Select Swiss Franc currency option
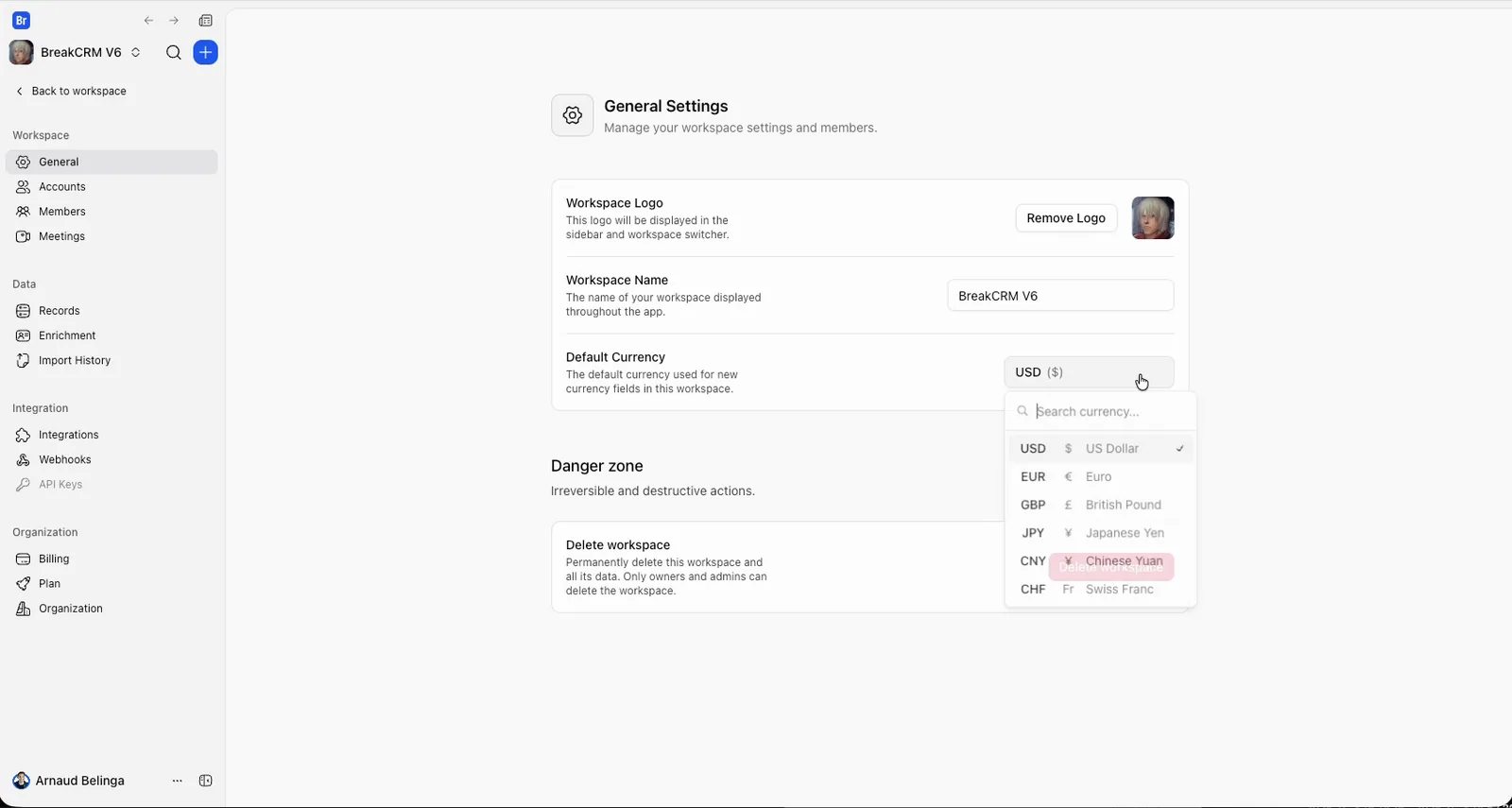1512x808 pixels. tap(1101, 589)
